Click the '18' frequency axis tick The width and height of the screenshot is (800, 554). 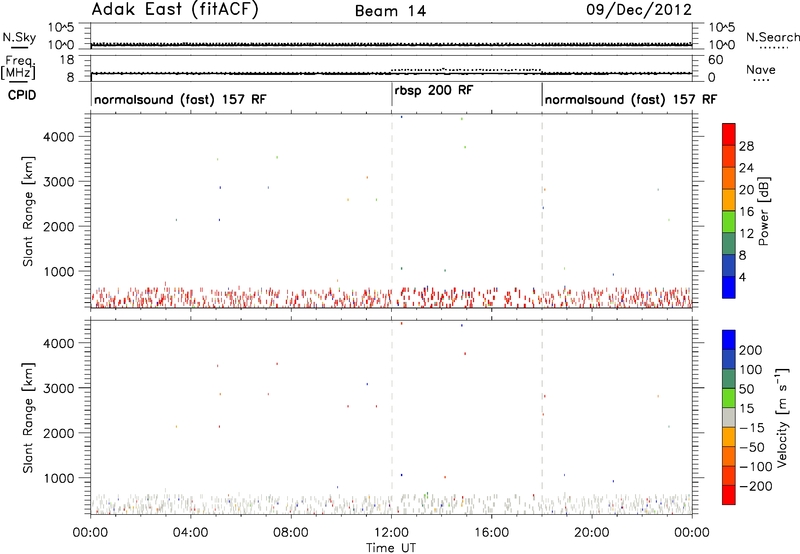click(67, 60)
